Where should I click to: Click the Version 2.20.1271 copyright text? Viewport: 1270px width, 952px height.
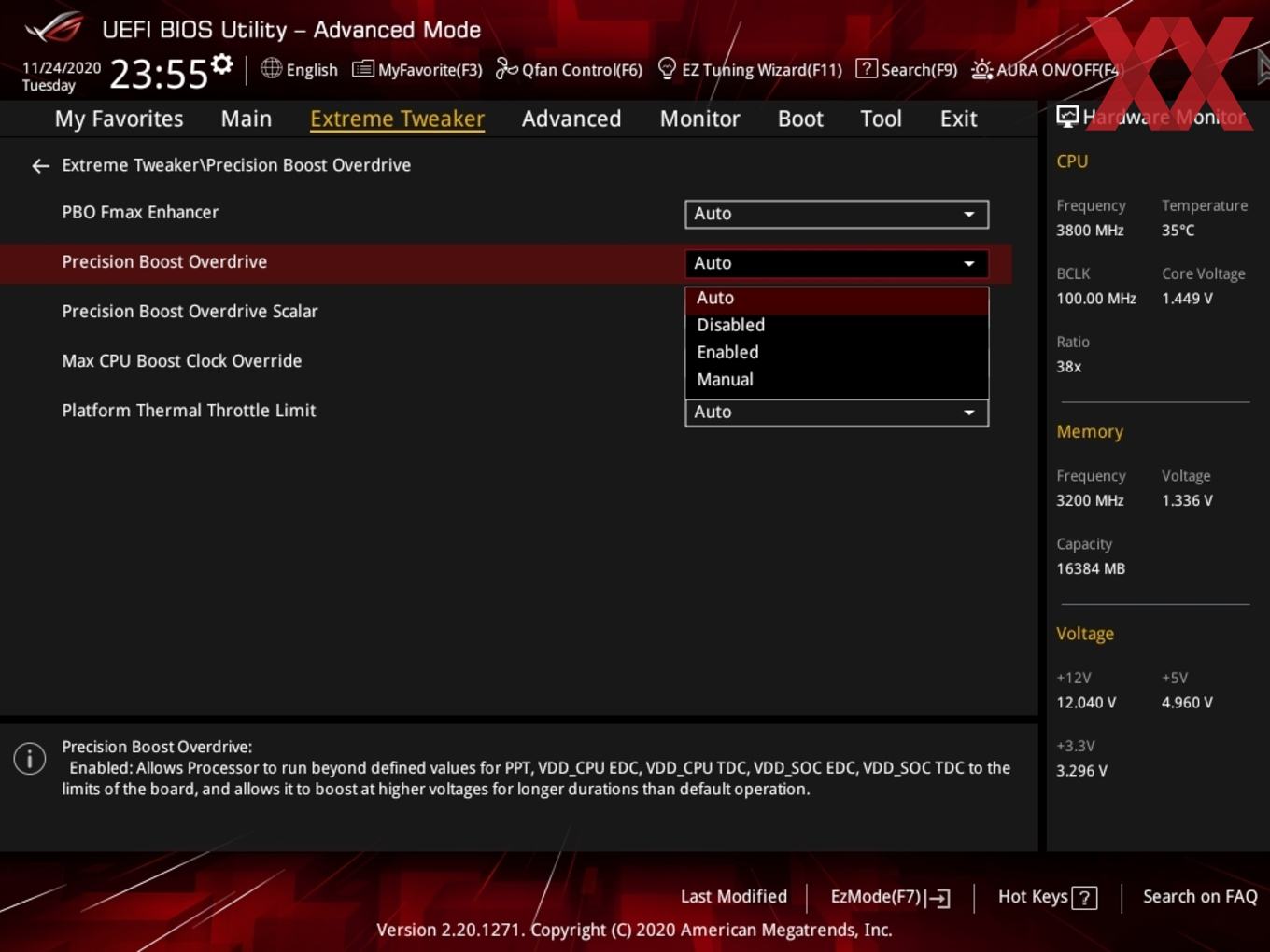coord(634,930)
